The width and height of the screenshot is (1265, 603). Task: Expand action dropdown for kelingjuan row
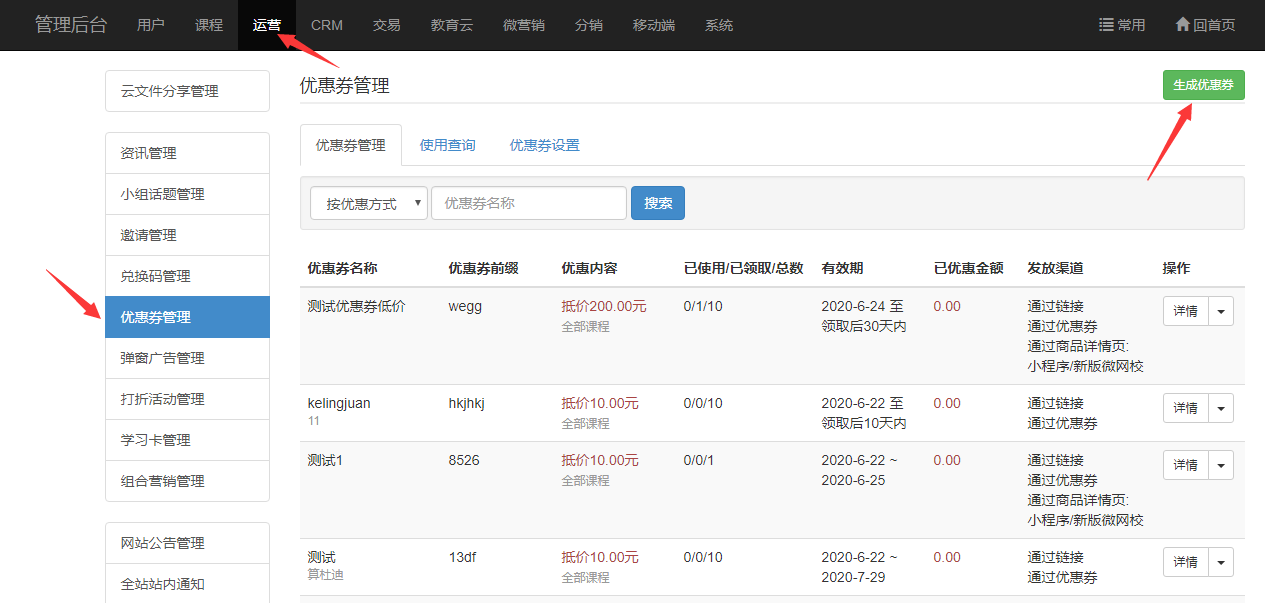[1221, 408]
